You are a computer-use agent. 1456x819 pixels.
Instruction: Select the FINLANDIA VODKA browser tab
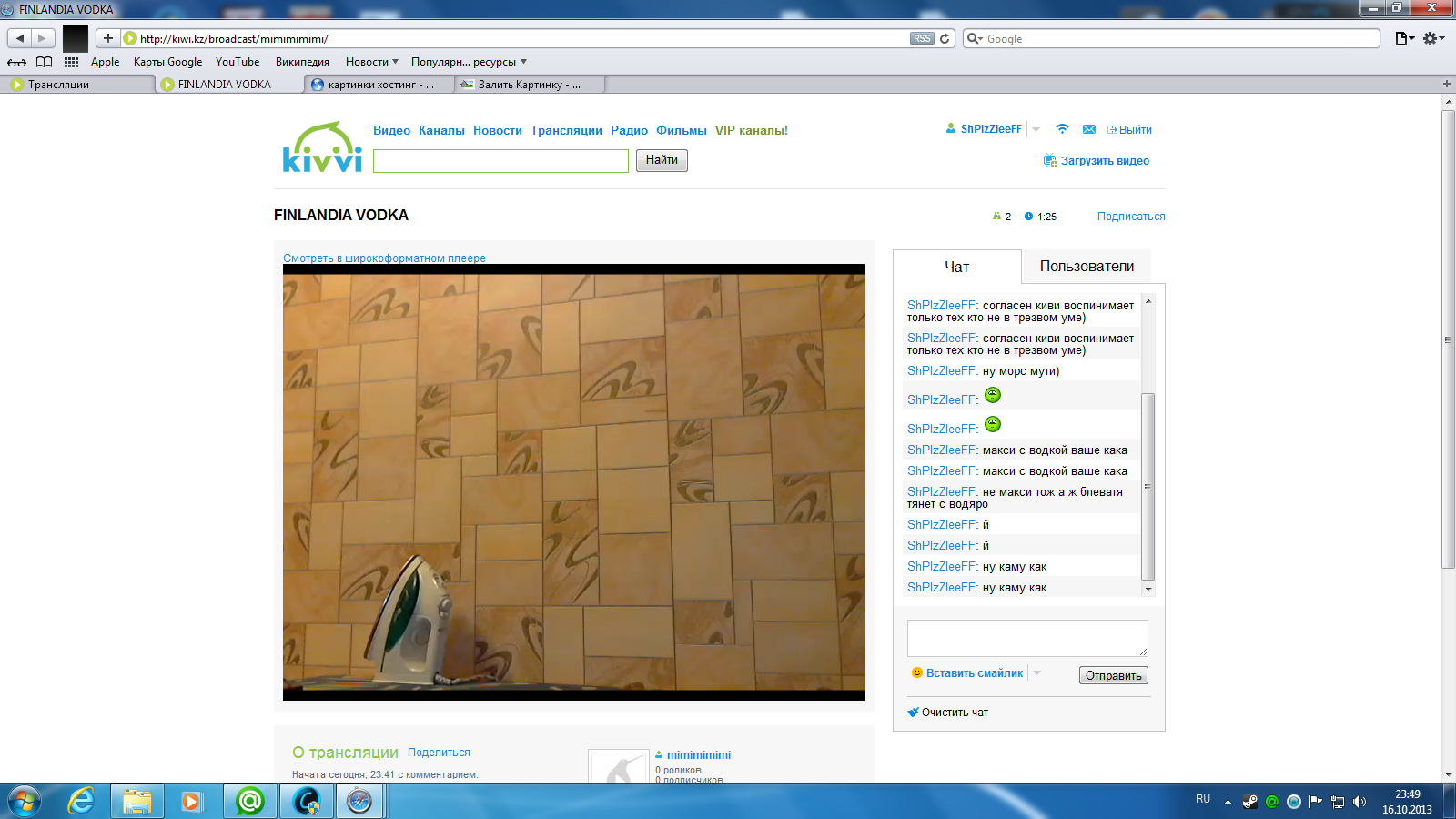[229, 84]
